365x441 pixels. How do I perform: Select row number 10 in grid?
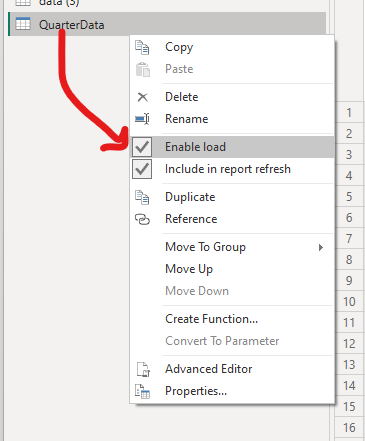pos(349,302)
